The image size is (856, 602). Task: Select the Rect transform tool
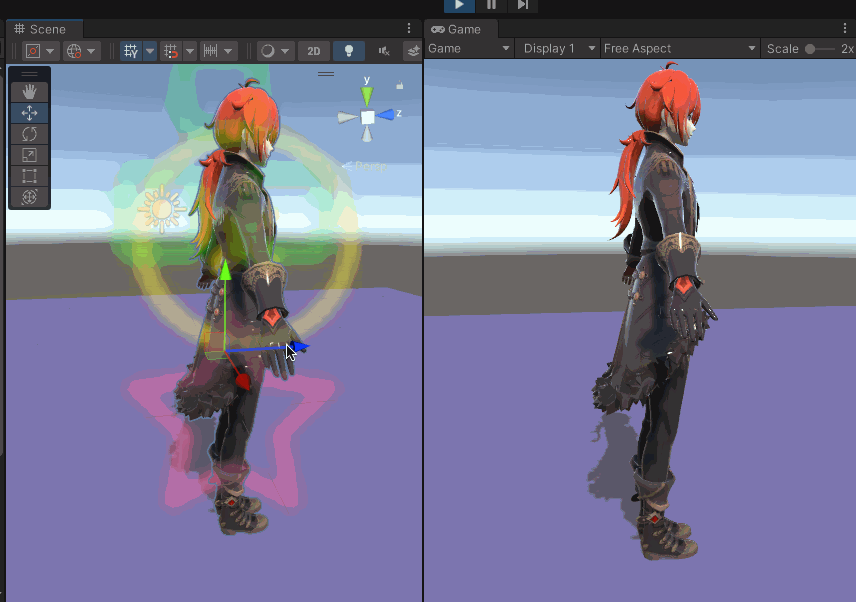tap(29, 176)
